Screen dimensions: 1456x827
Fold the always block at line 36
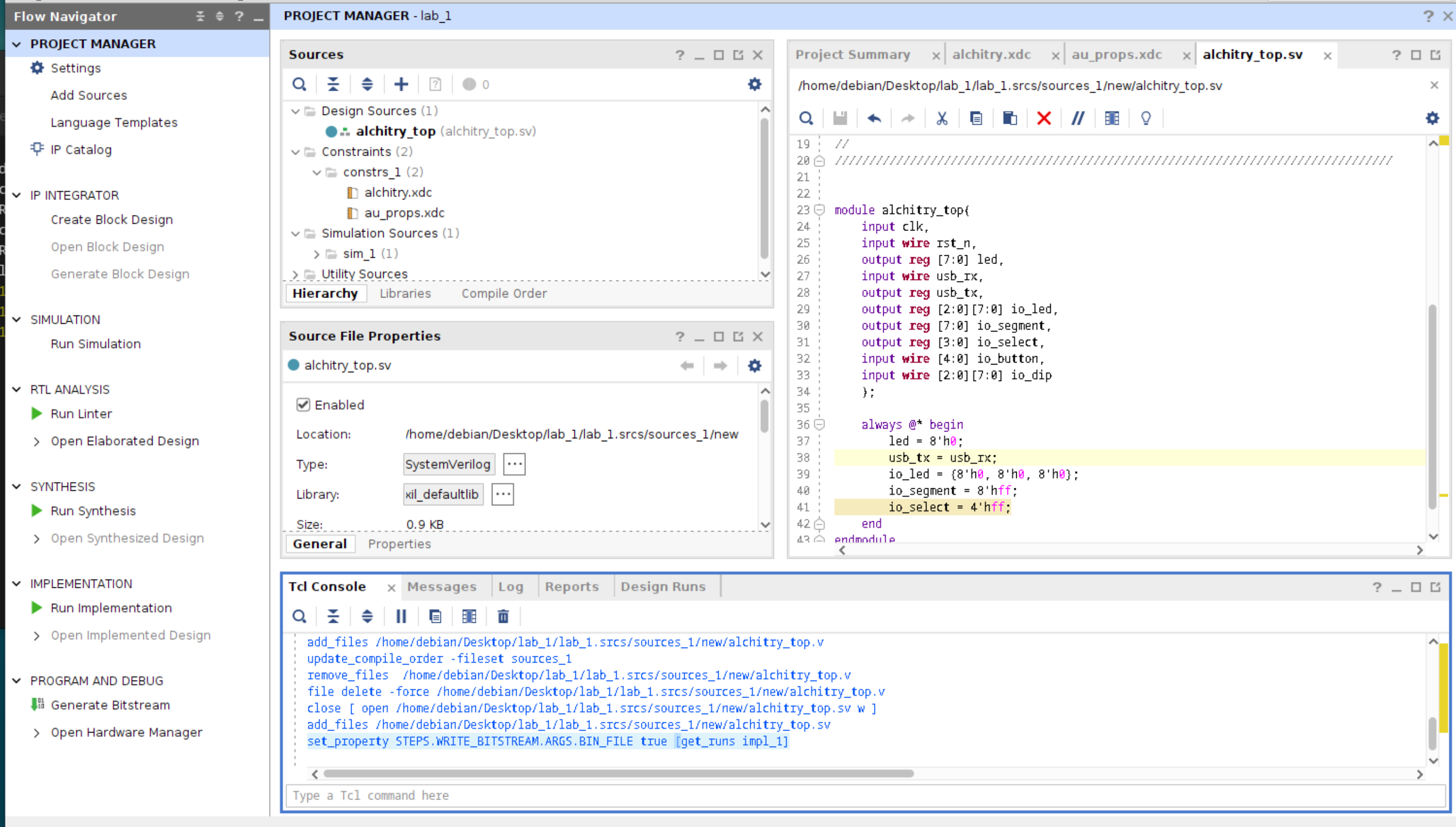[x=819, y=424]
